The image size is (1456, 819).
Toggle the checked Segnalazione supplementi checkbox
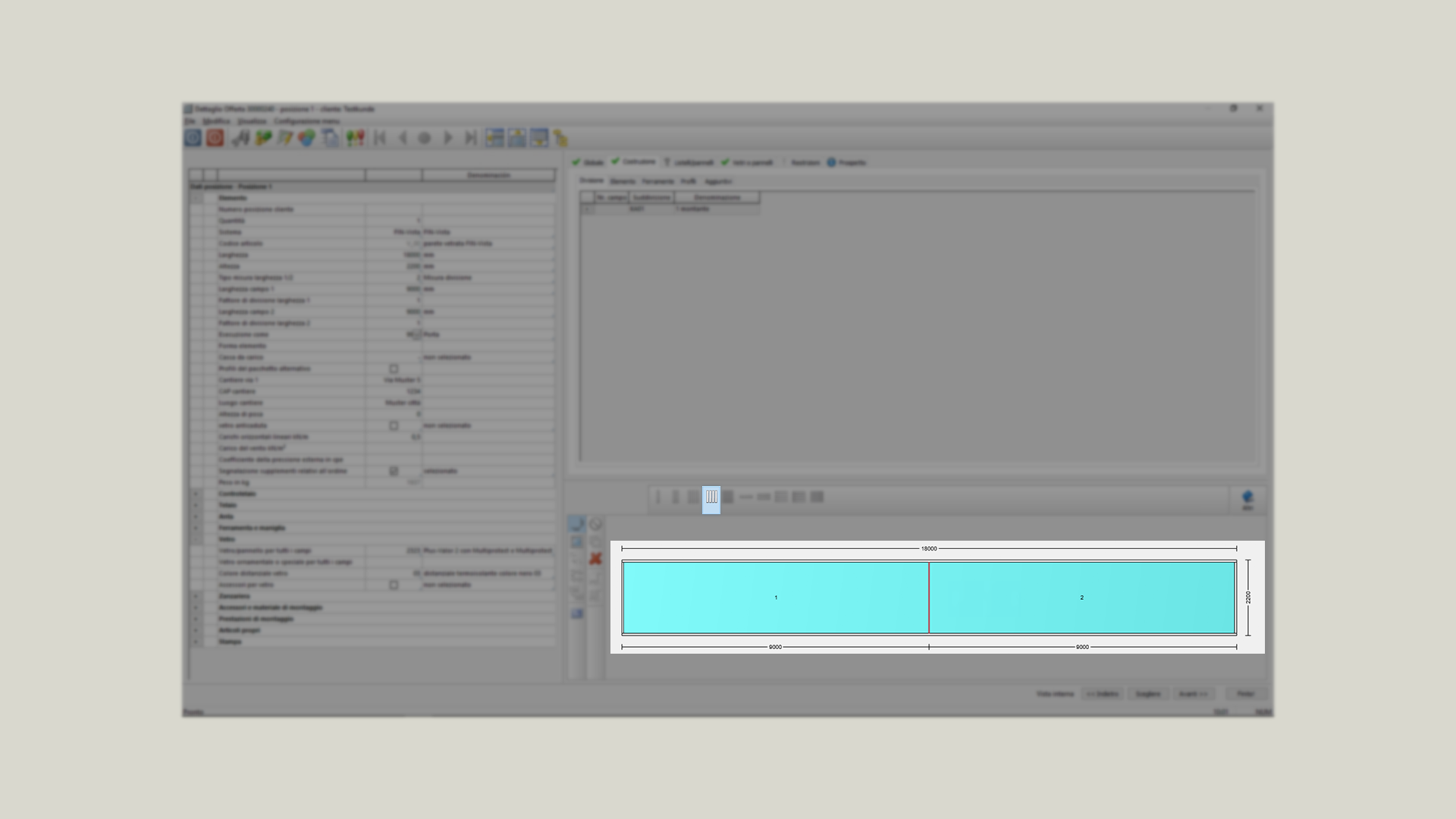tap(394, 471)
